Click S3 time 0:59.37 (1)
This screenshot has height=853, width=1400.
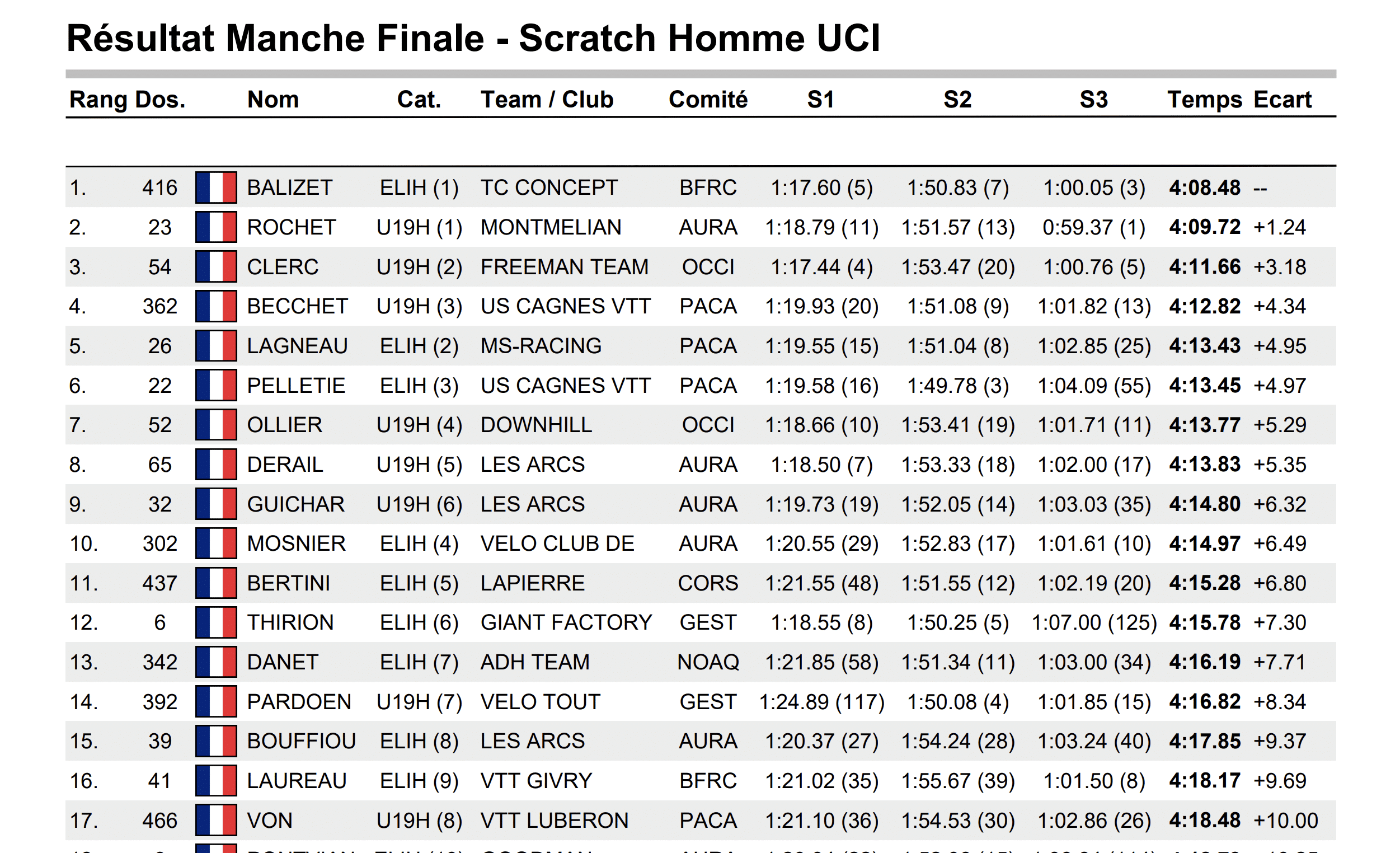click(x=1093, y=227)
